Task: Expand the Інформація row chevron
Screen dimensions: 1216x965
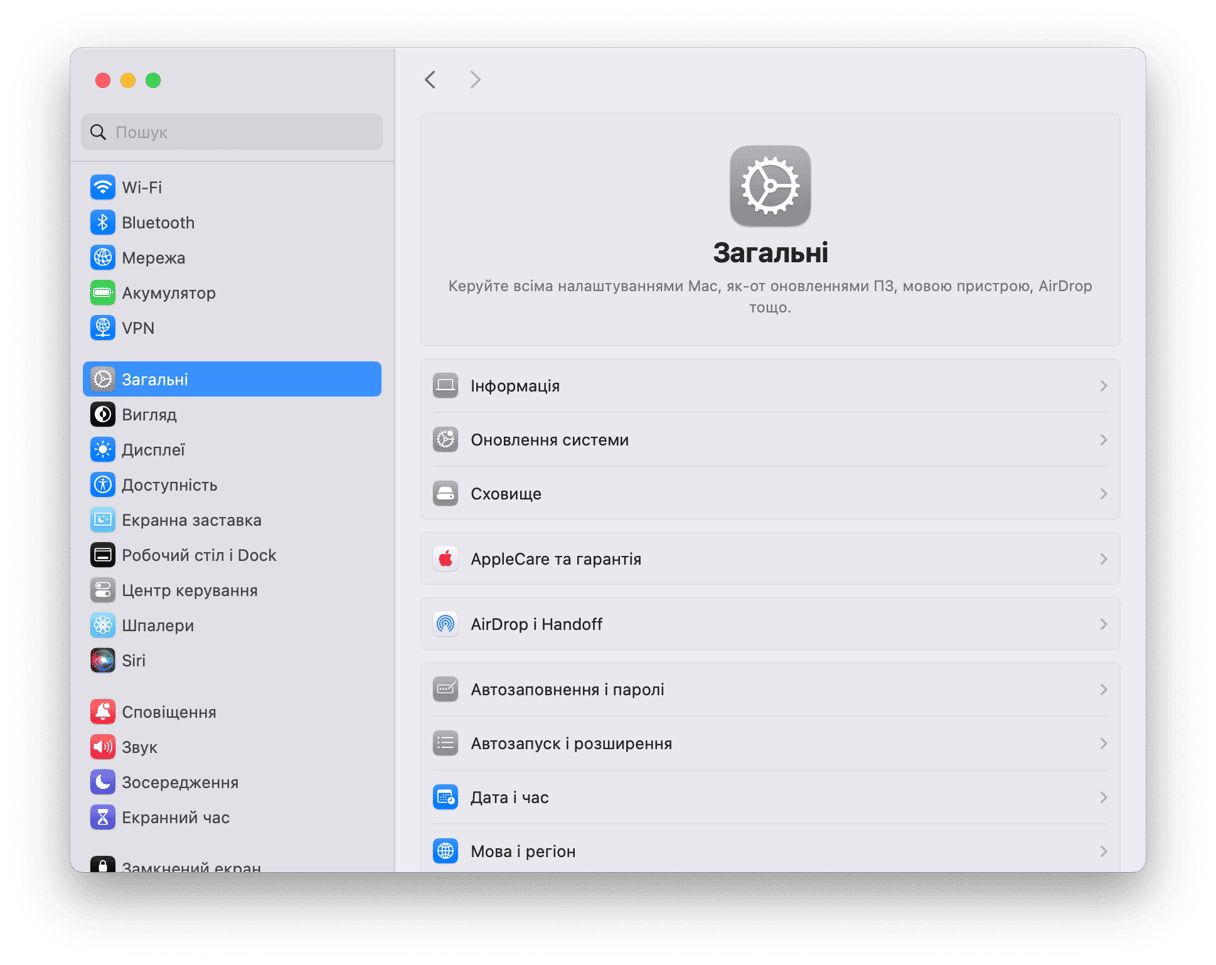Action: coord(1103,386)
